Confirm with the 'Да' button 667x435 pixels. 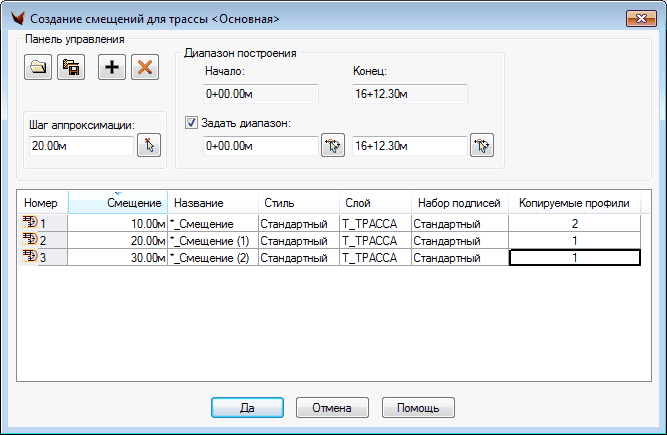point(248,408)
